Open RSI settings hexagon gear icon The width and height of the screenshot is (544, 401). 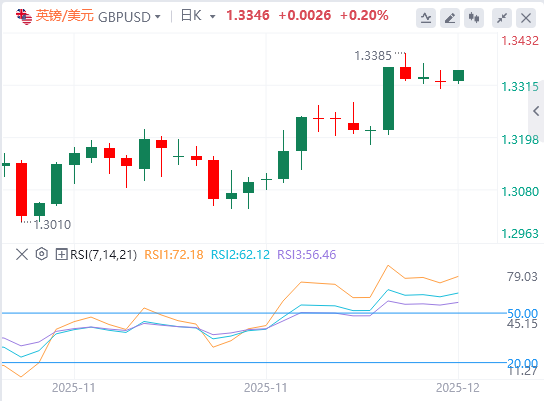42,254
